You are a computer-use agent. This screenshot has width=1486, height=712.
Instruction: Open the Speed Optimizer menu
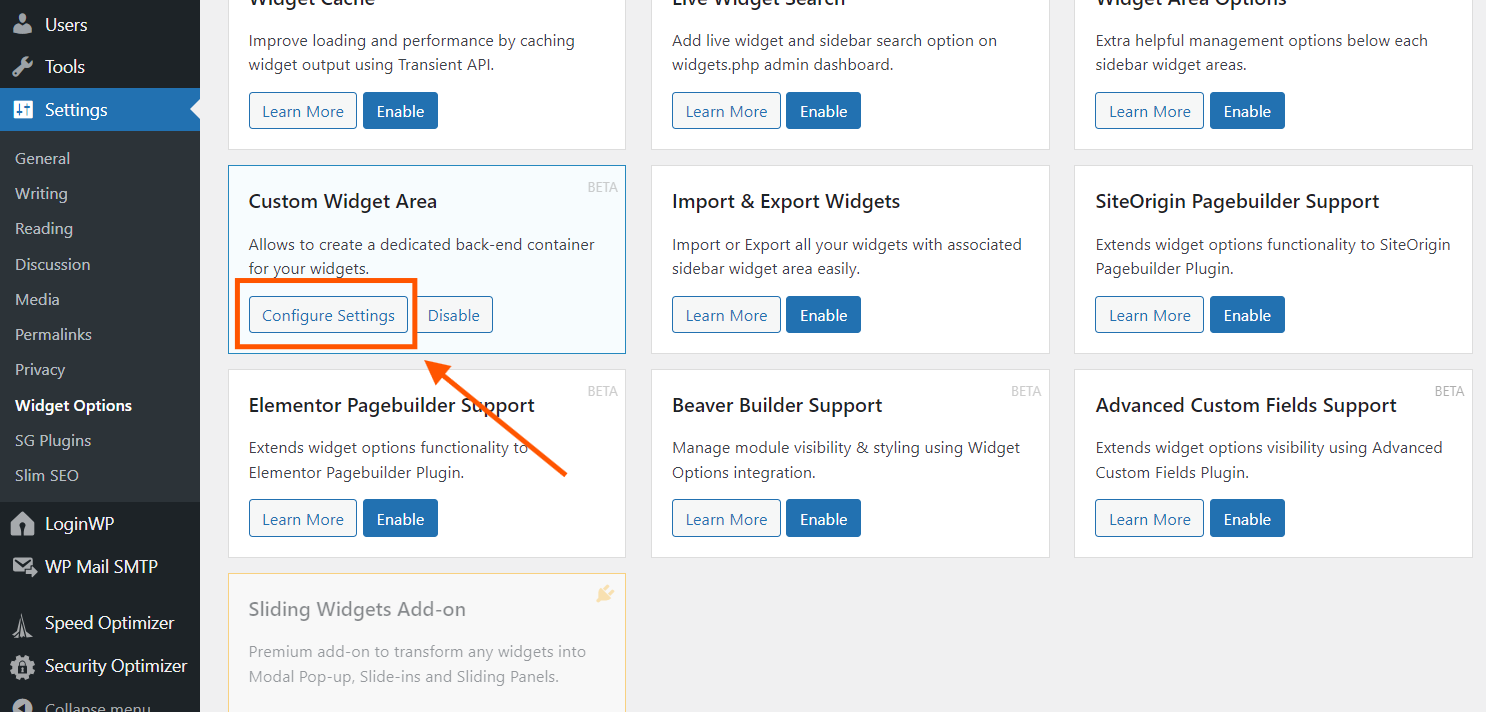pyautogui.click(x=100, y=623)
